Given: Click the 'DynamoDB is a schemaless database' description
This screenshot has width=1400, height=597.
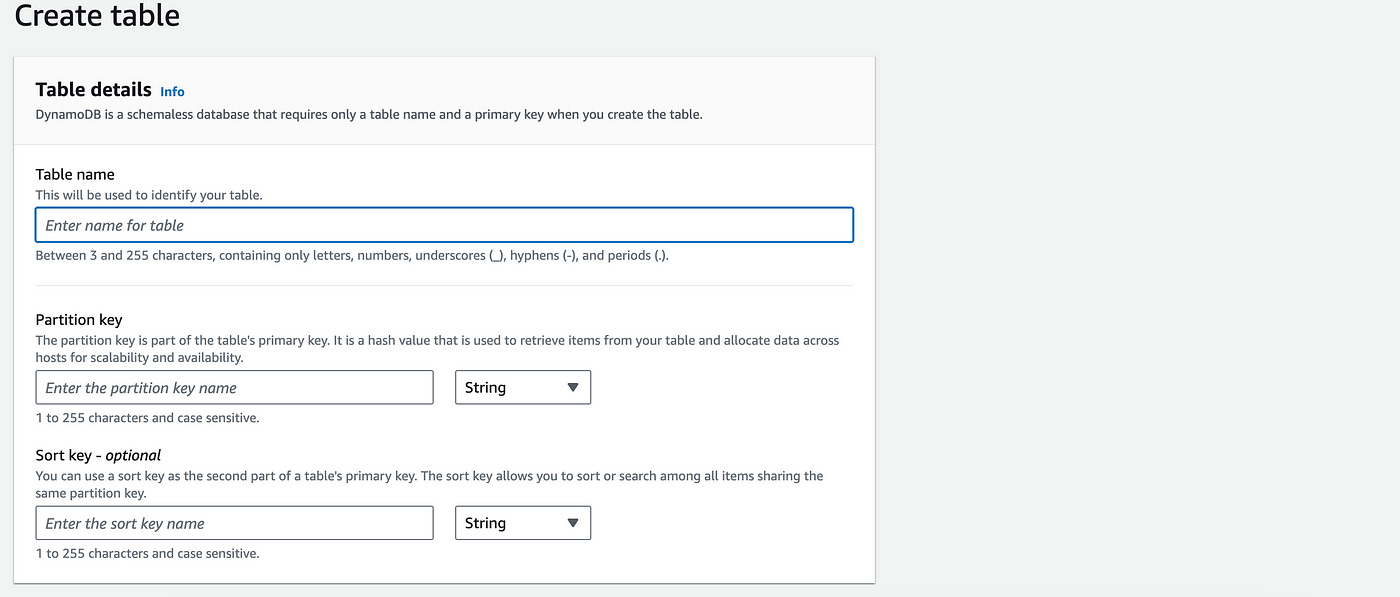Looking at the screenshot, I should tap(369, 114).
